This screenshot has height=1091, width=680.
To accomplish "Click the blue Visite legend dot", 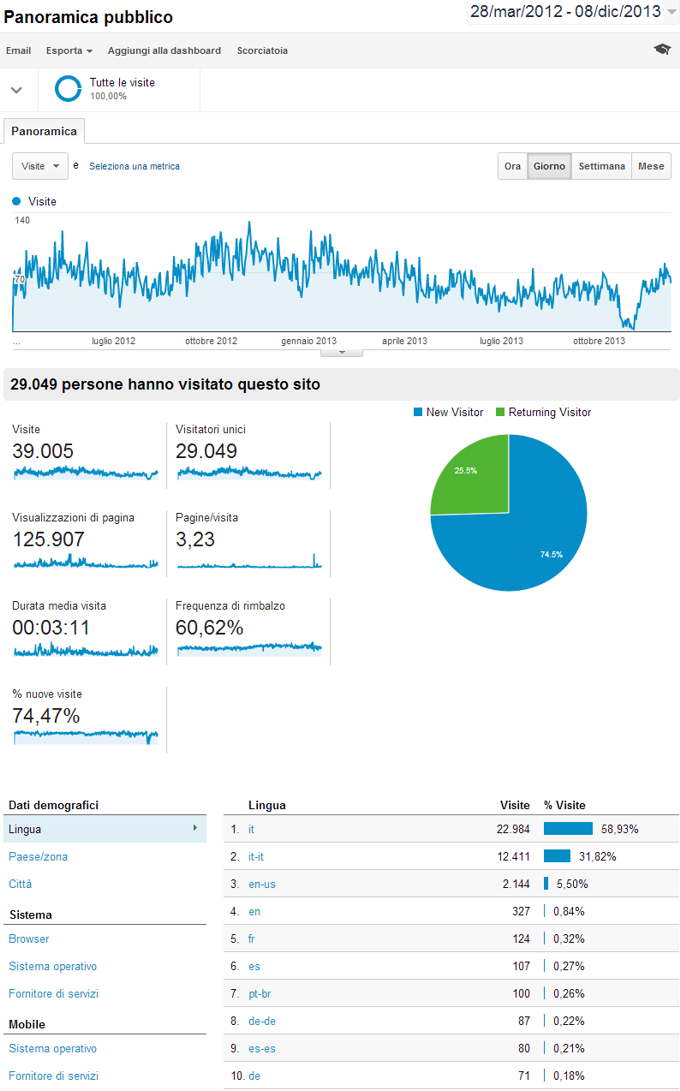I will tap(17, 201).
